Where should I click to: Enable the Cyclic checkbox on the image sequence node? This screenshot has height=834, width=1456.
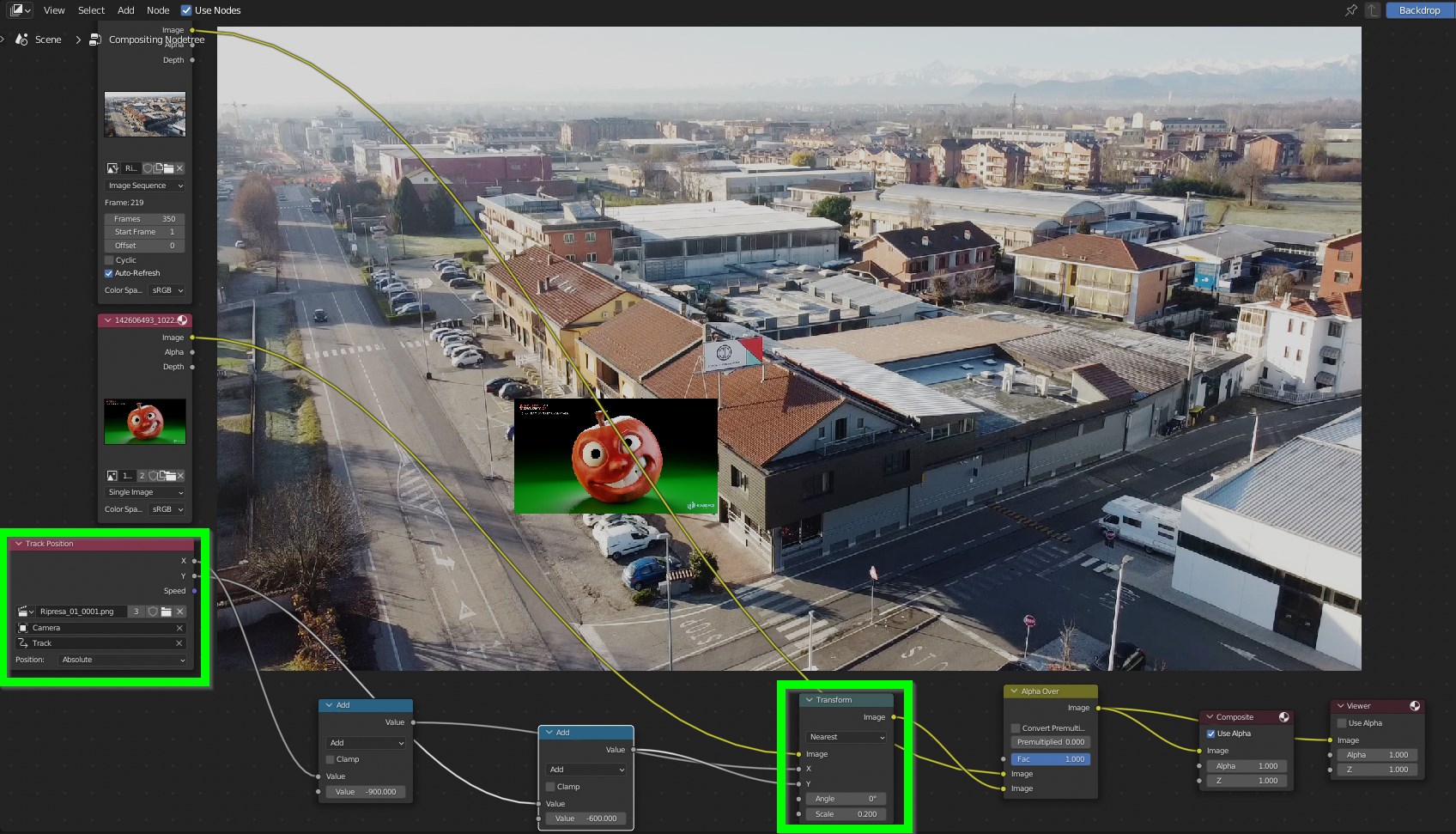(x=109, y=259)
